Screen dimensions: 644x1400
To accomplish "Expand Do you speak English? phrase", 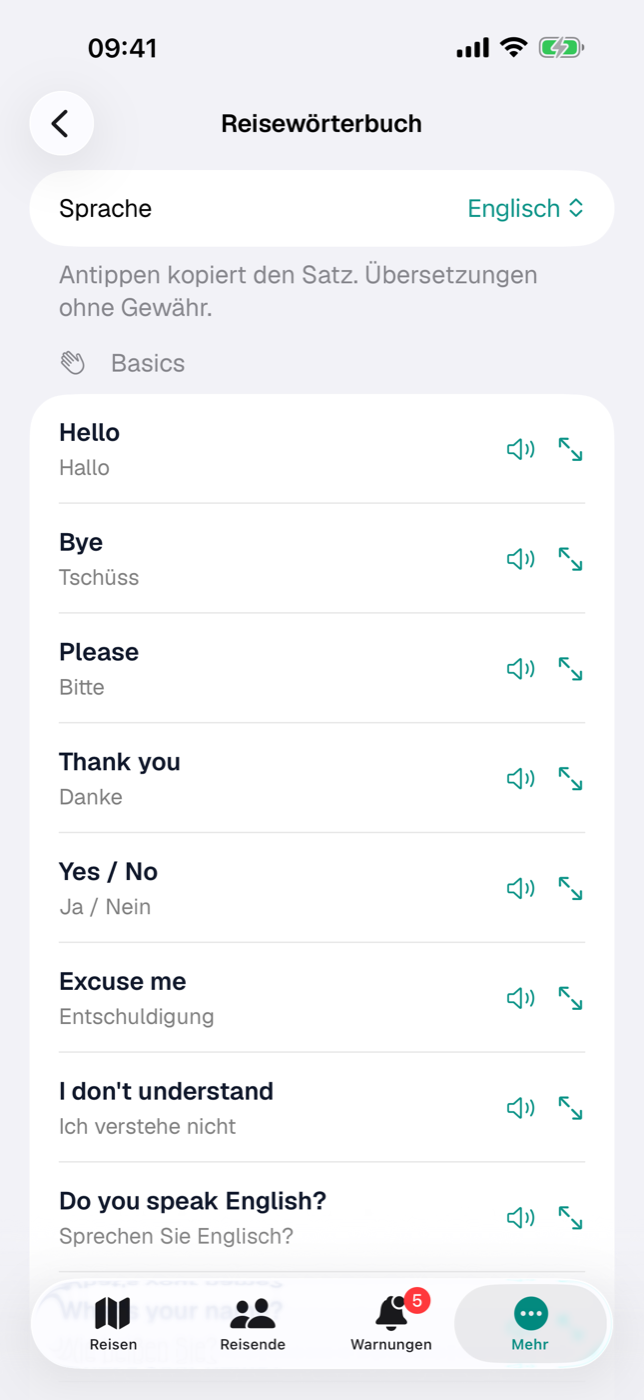I will pyautogui.click(x=570, y=1218).
